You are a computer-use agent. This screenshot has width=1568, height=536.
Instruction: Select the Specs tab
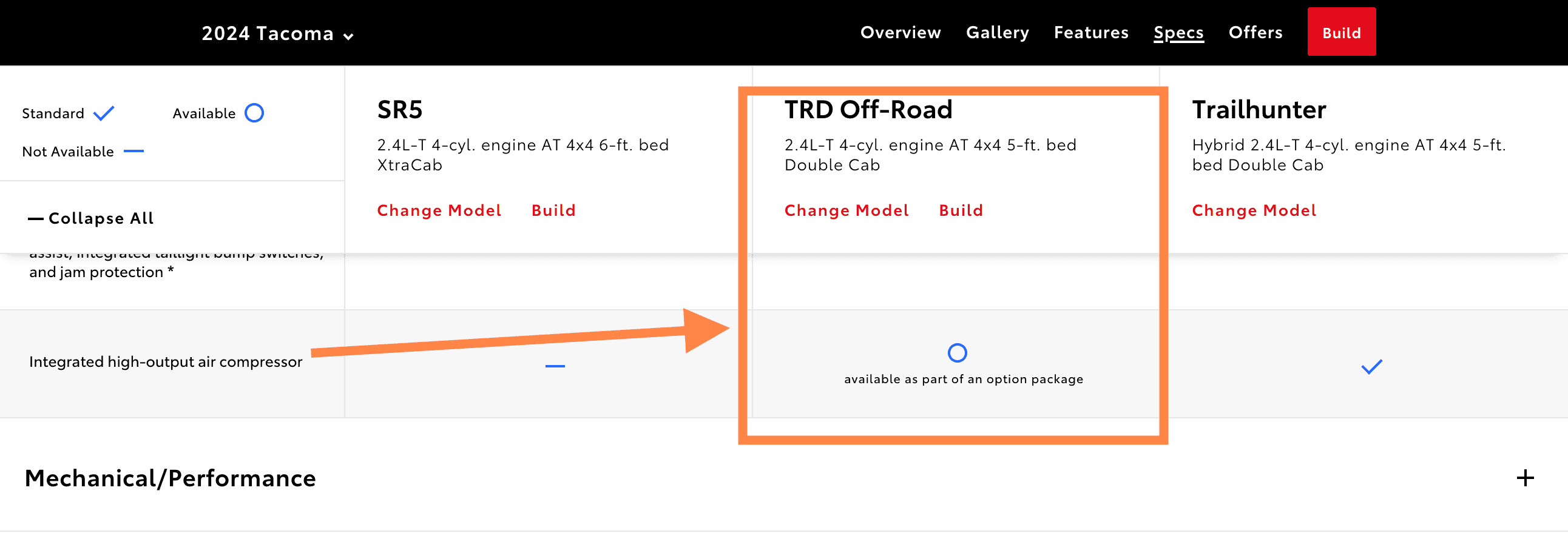pos(1178,32)
